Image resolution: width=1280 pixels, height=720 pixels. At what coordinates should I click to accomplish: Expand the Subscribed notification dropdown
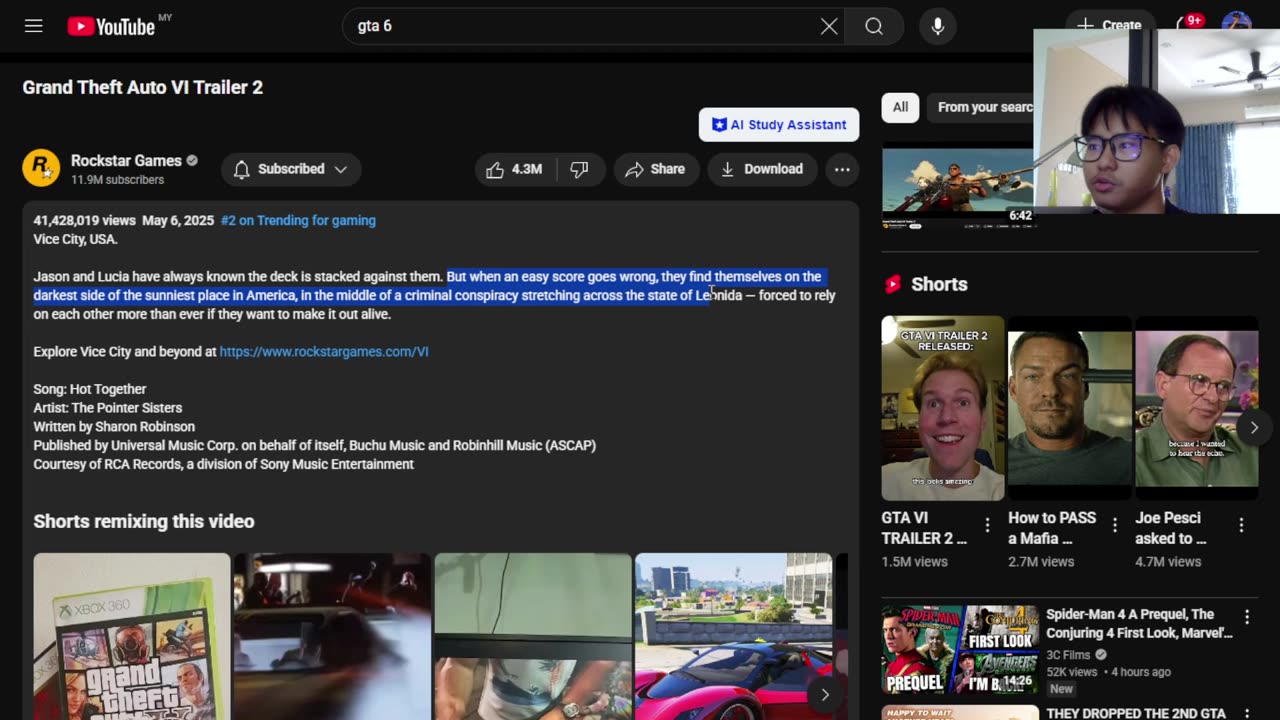coord(291,169)
